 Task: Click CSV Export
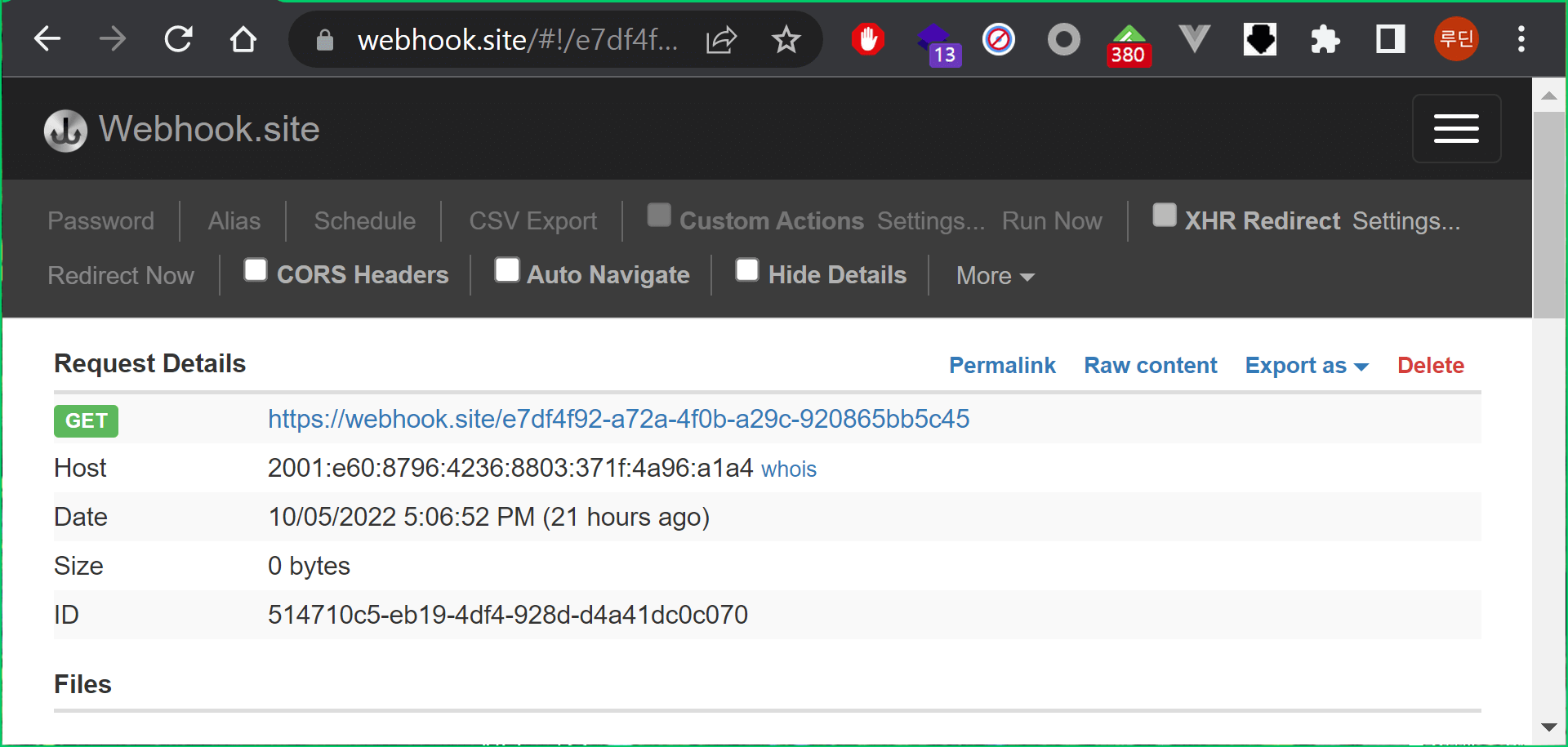pos(532,220)
